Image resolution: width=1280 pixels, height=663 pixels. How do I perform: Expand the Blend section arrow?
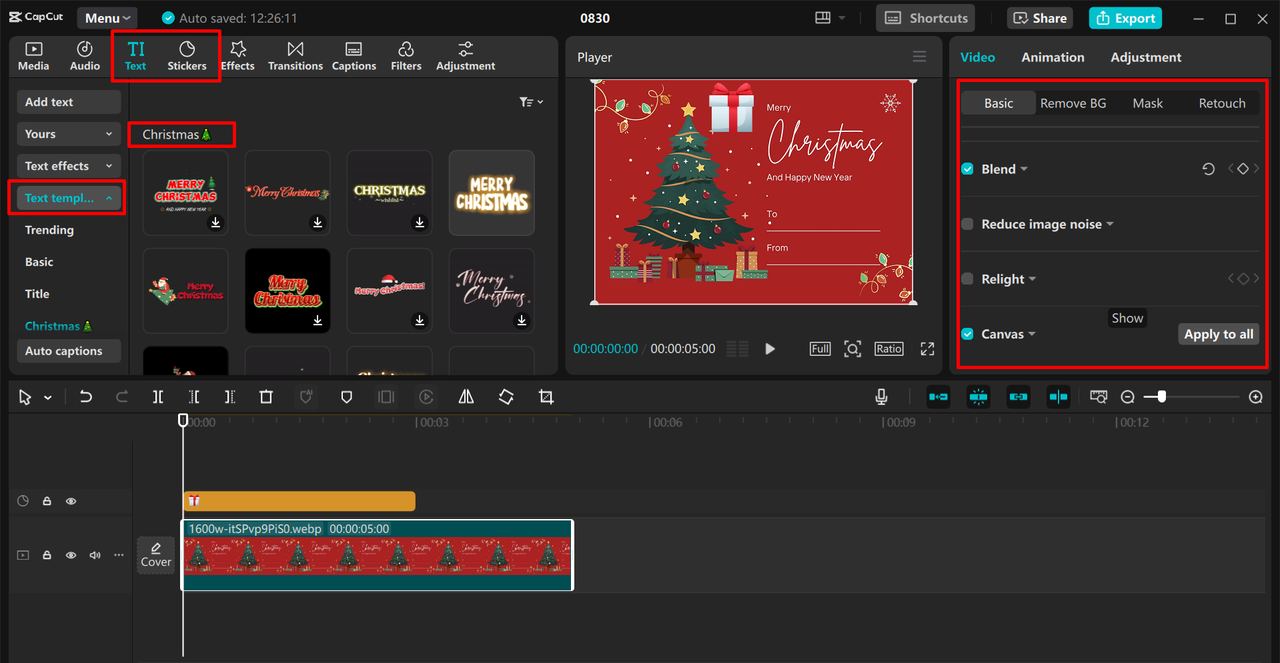(x=1024, y=169)
